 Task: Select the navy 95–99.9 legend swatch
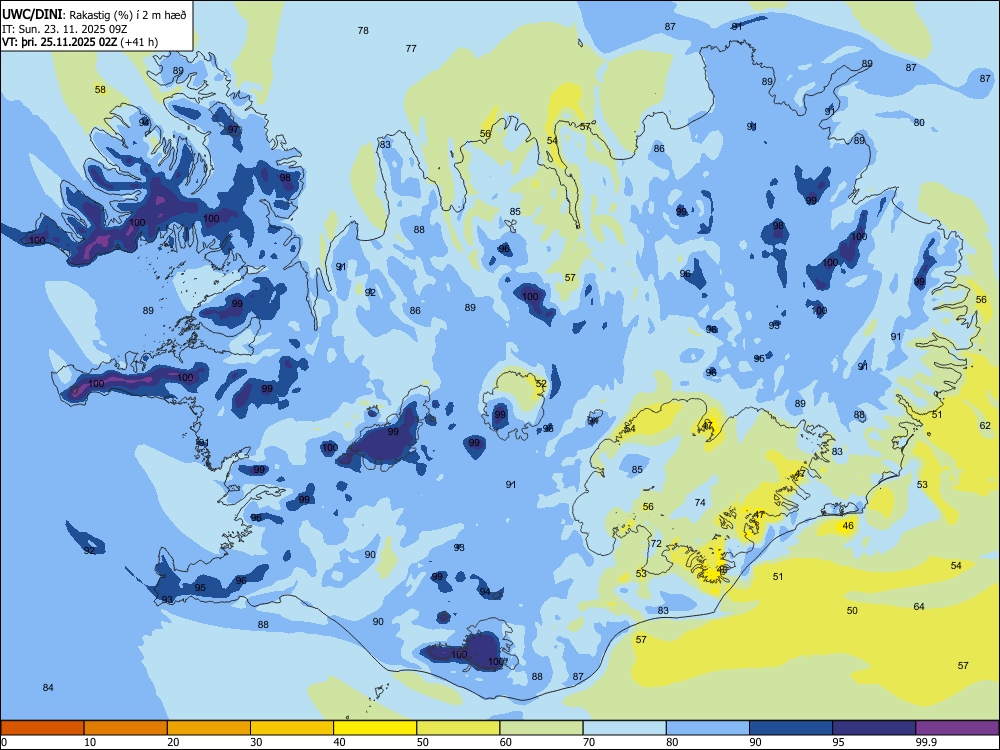(874, 728)
